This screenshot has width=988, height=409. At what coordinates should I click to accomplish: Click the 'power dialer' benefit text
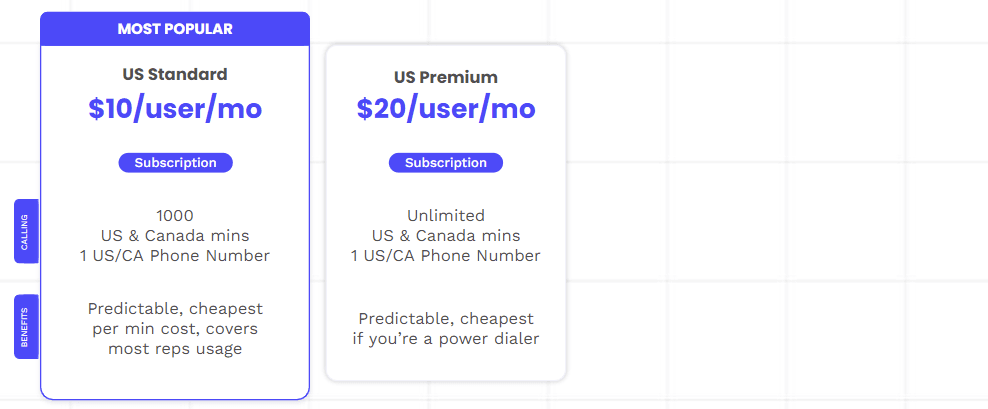pyautogui.click(x=446, y=339)
